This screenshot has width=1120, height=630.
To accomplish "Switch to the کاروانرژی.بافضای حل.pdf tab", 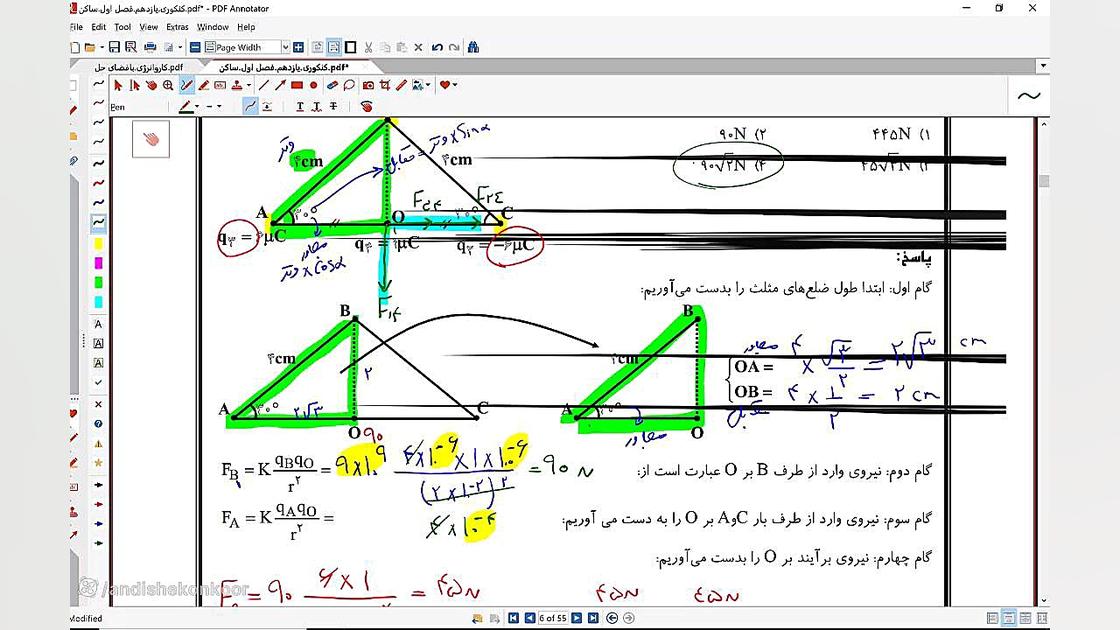I will 139,67.
